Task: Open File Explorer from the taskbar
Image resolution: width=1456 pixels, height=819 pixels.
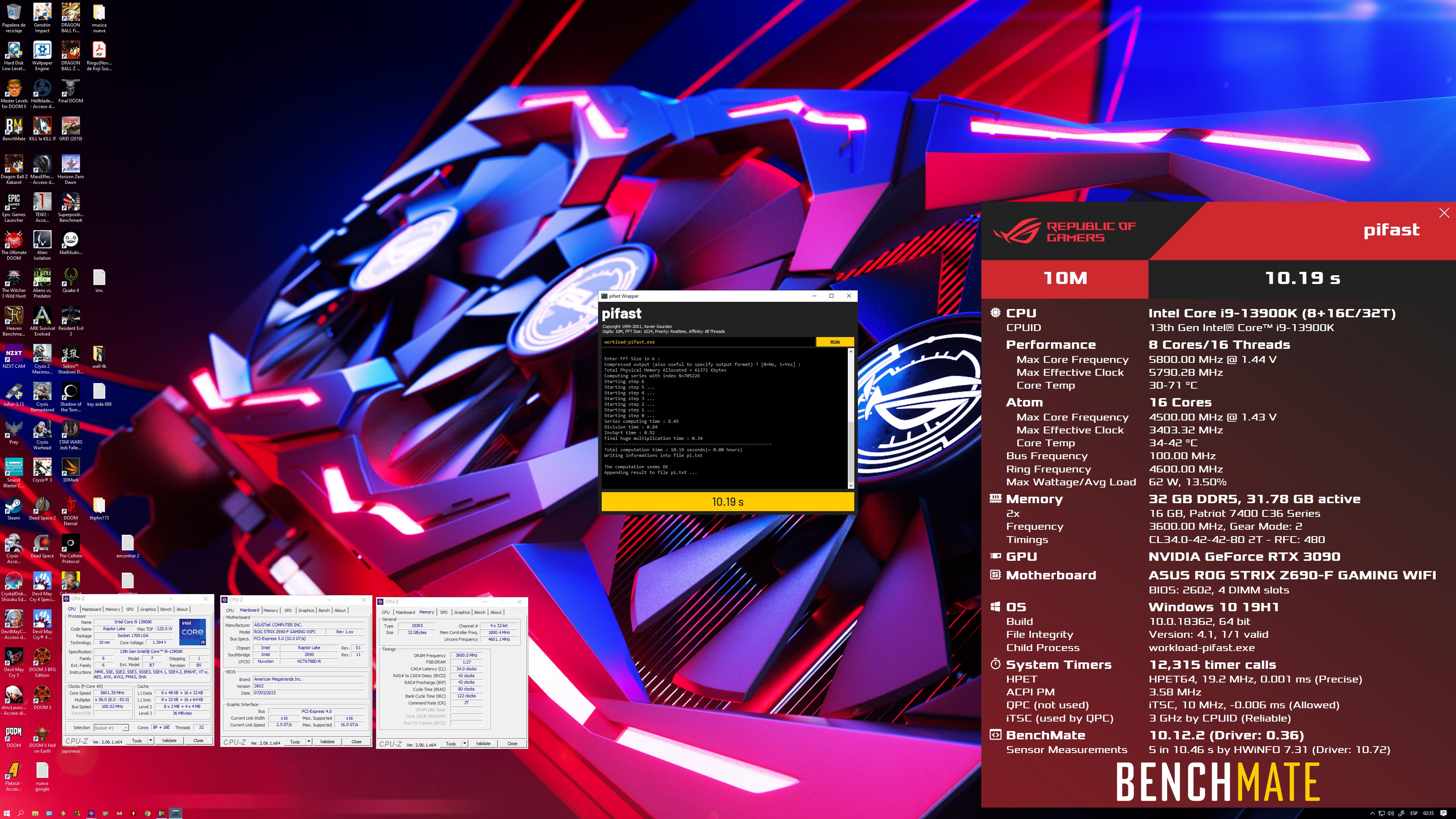Action: tap(35, 813)
